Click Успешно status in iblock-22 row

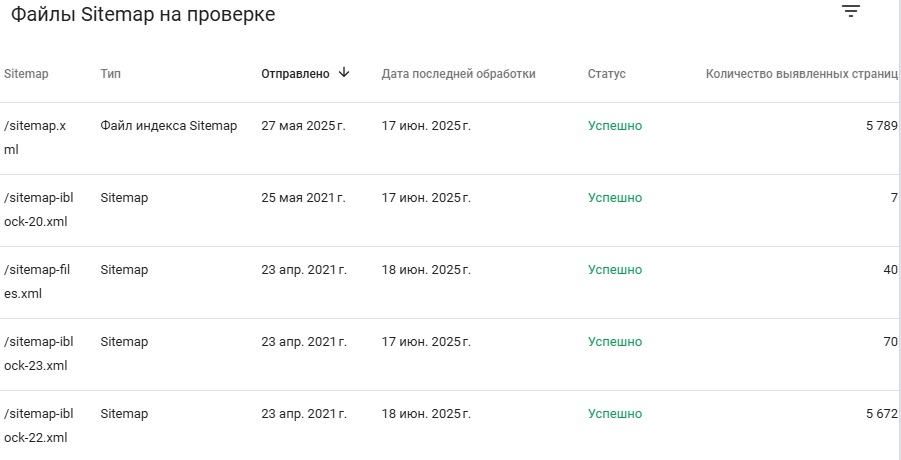615,413
